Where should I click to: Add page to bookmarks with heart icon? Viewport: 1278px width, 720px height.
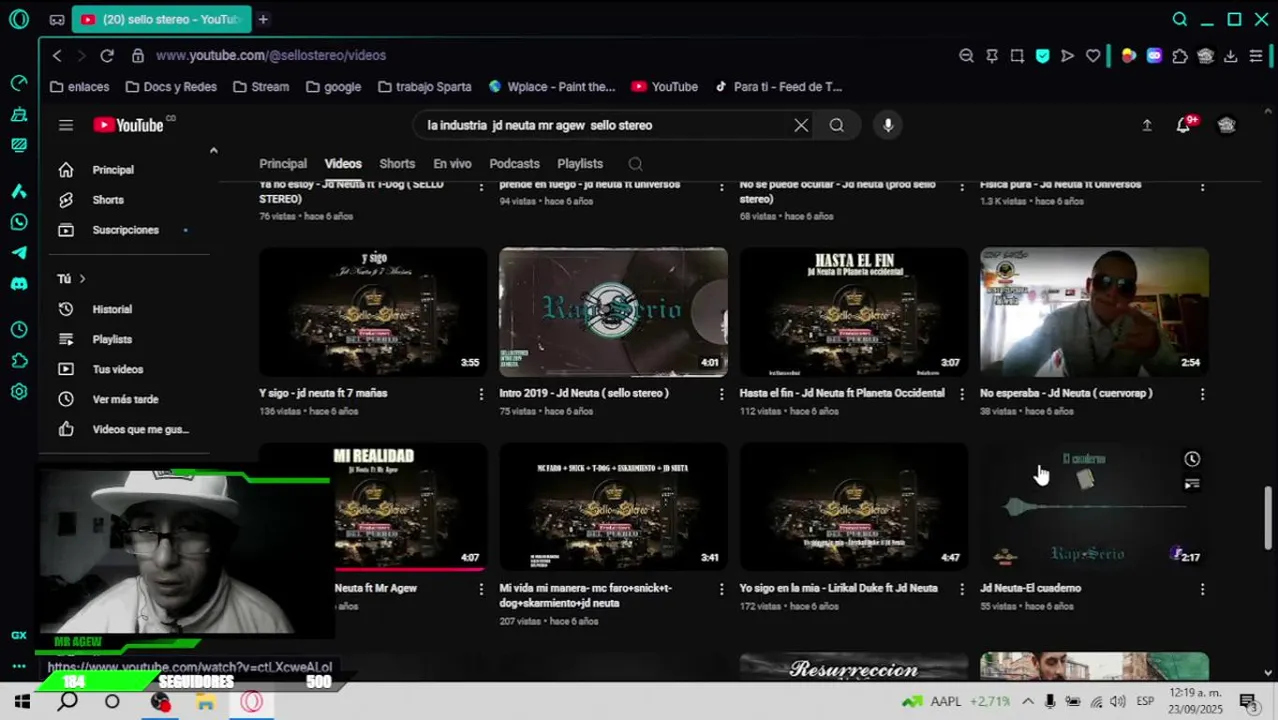pyautogui.click(x=1093, y=56)
